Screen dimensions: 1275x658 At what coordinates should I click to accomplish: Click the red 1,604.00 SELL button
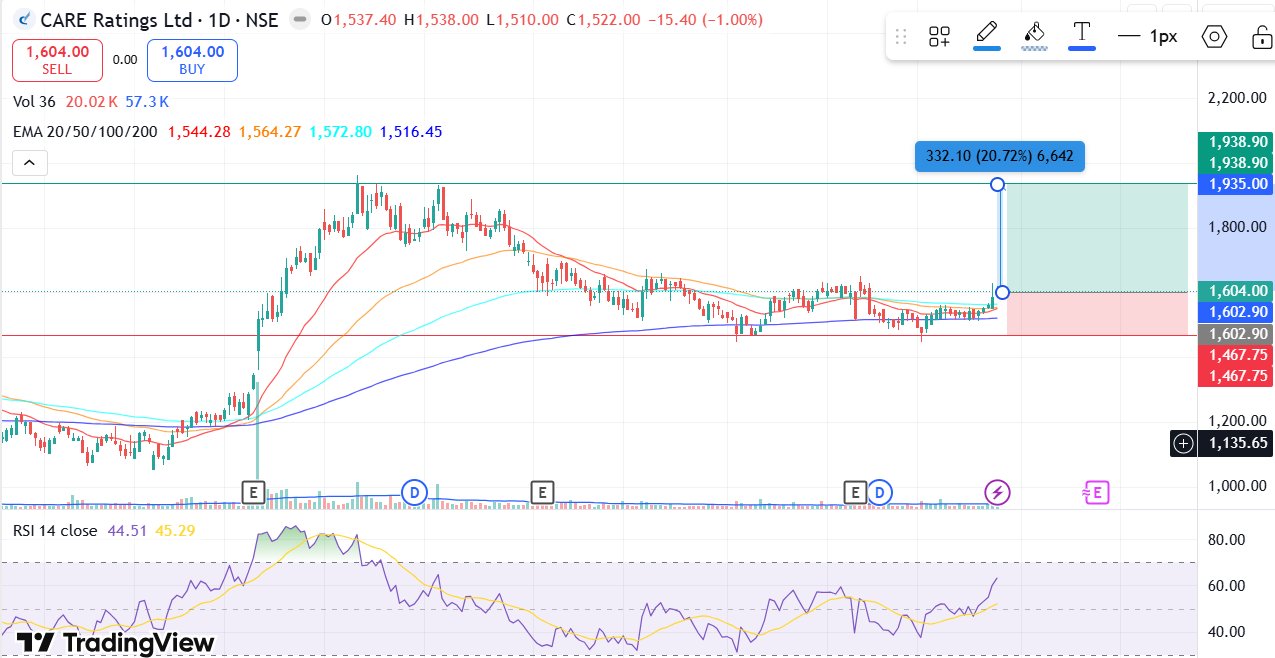coord(56,60)
